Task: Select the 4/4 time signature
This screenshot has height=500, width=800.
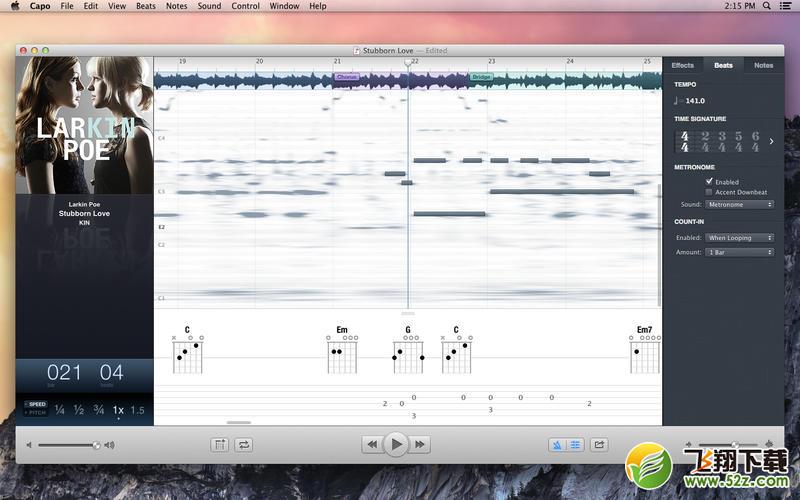Action: tap(685, 141)
